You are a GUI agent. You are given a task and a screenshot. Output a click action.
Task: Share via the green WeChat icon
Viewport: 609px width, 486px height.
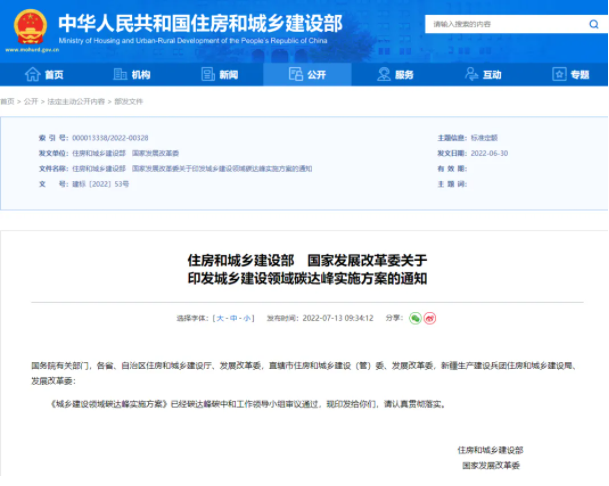click(x=415, y=318)
